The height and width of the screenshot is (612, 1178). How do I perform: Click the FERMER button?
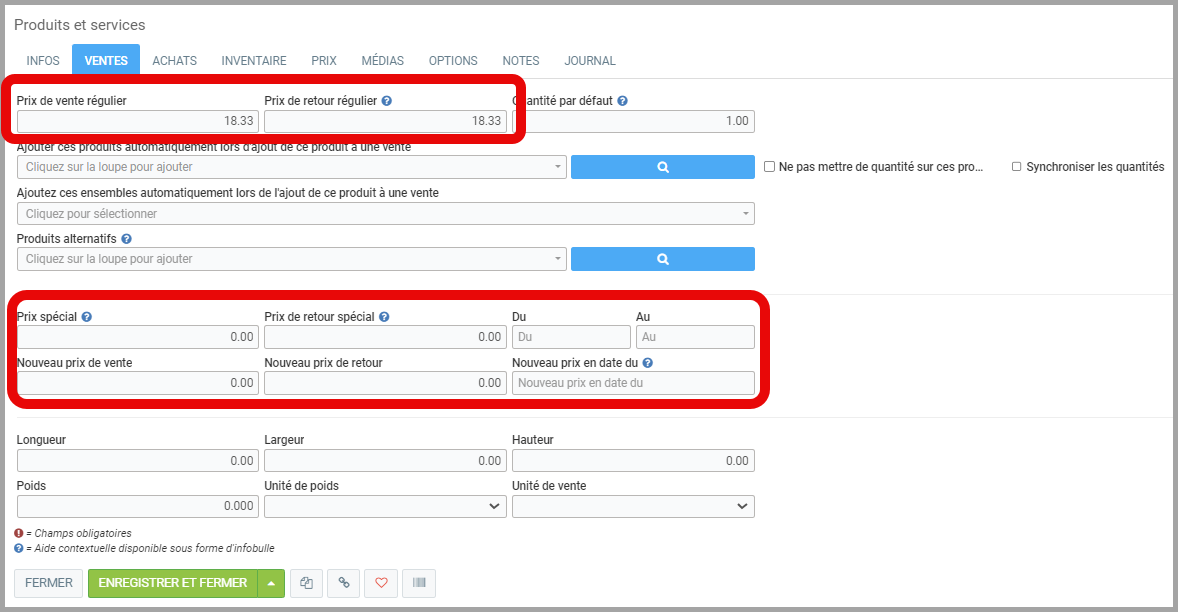tap(49, 583)
